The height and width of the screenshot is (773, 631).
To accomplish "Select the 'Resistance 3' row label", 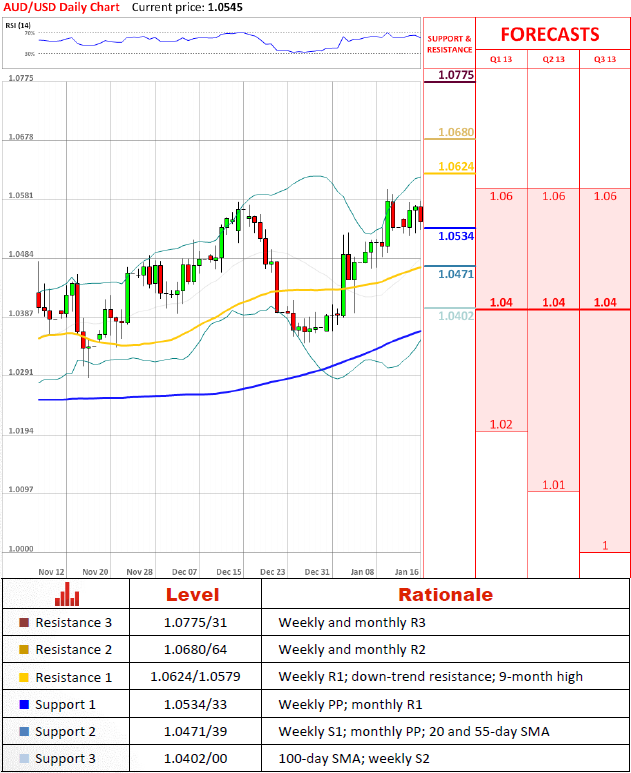I will [x=73, y=623].
